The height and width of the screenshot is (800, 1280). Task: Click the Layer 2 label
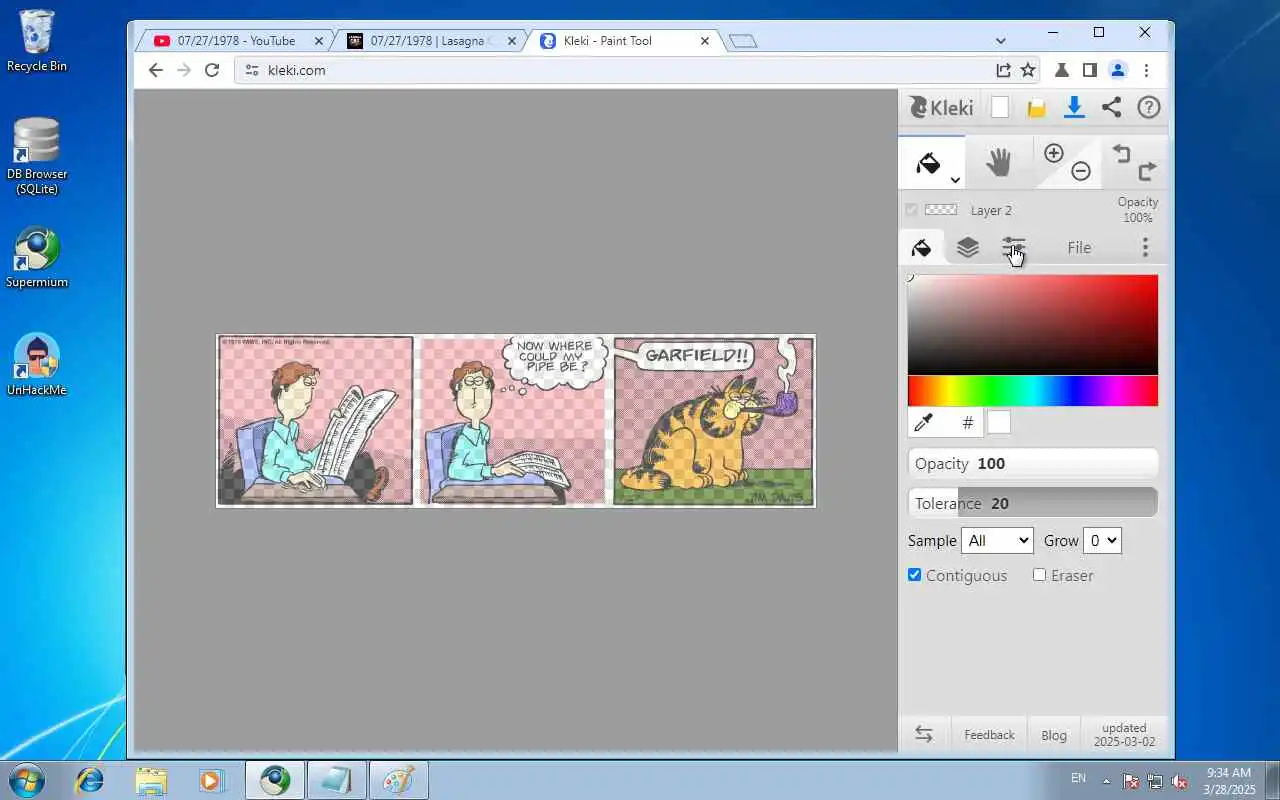point(991,210)
